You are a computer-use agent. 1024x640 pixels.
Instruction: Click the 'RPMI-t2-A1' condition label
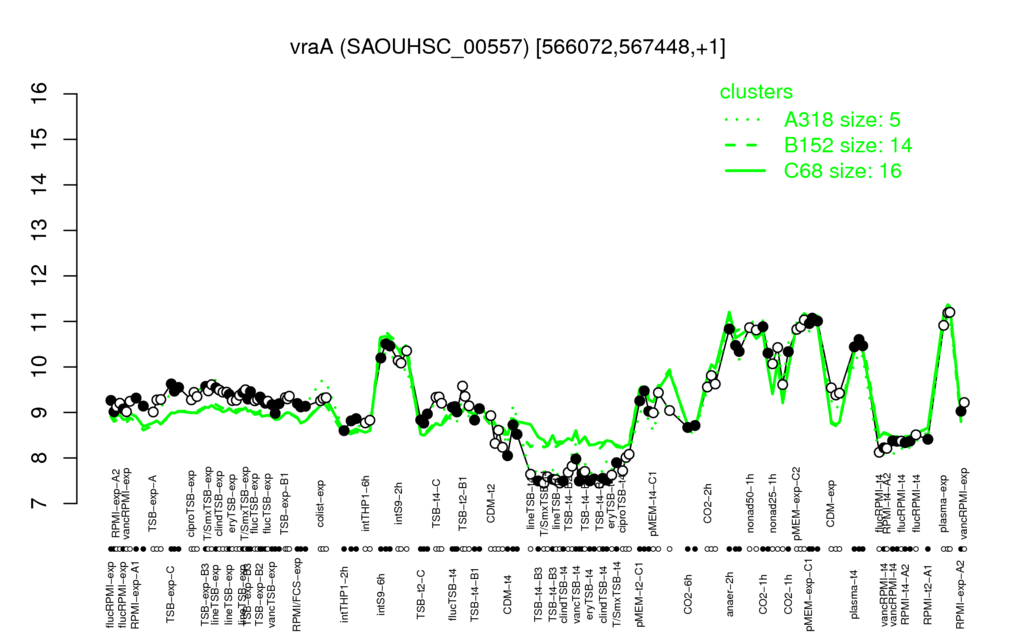point(927,595)
